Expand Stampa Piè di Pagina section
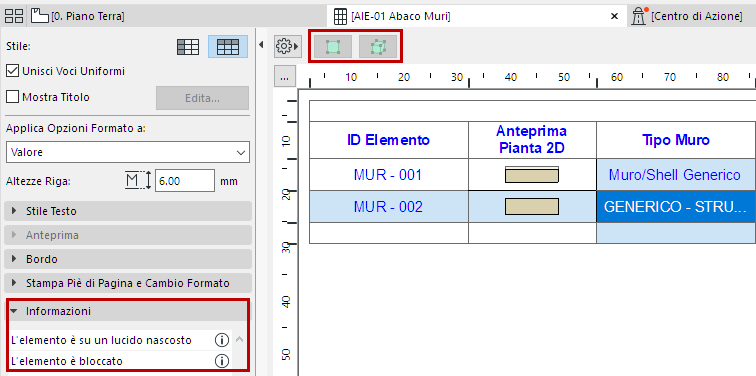The width and height of the screenshot is (756, 376). 128,283
